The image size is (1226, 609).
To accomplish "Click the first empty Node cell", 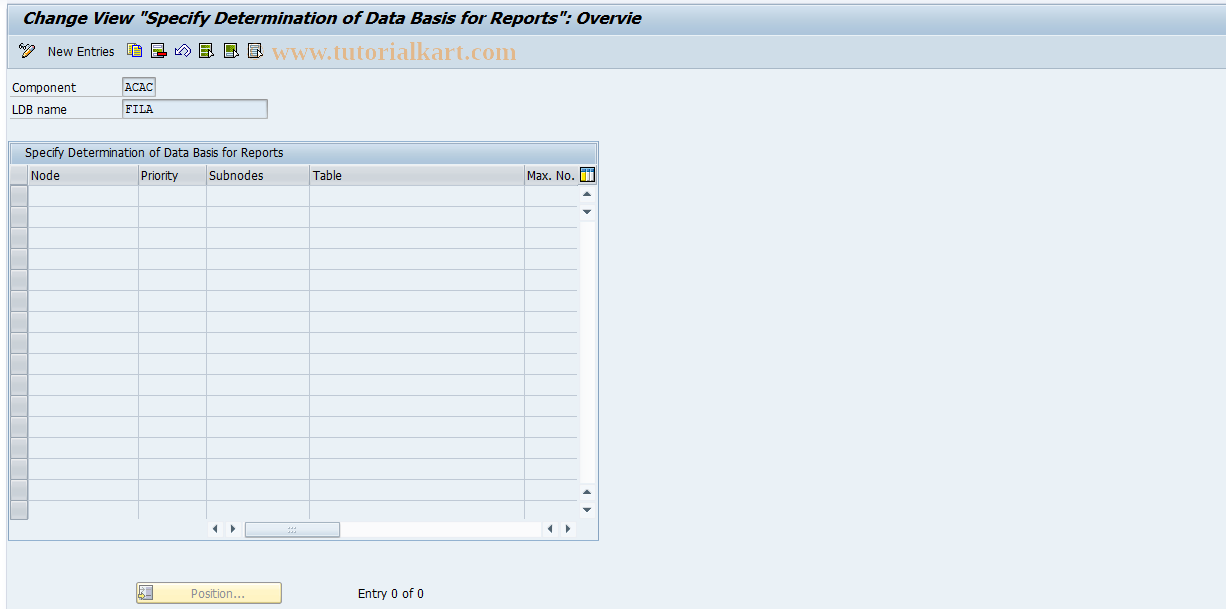I will tap(83, 196).
